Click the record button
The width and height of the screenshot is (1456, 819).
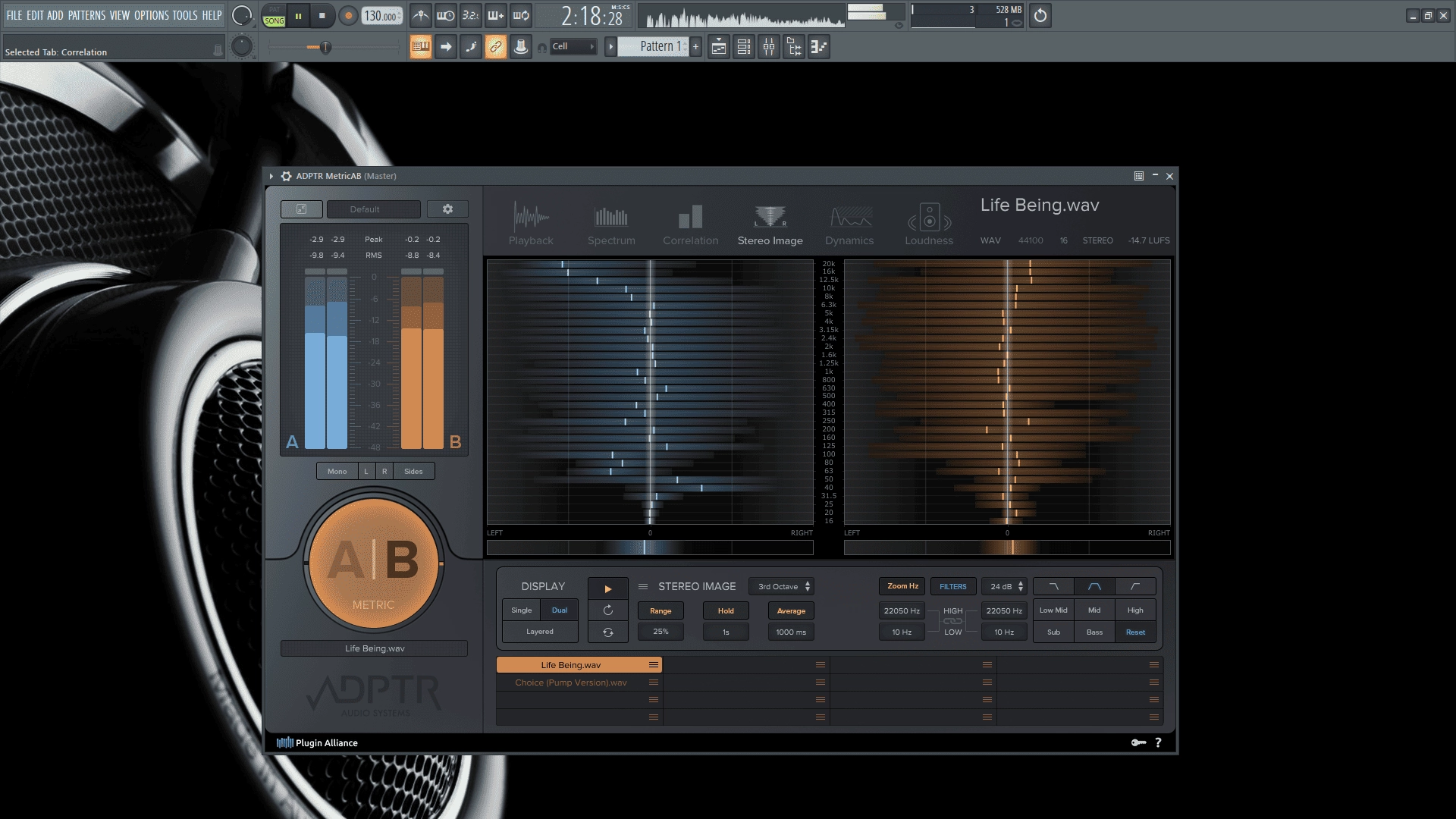tap(348, 15)
